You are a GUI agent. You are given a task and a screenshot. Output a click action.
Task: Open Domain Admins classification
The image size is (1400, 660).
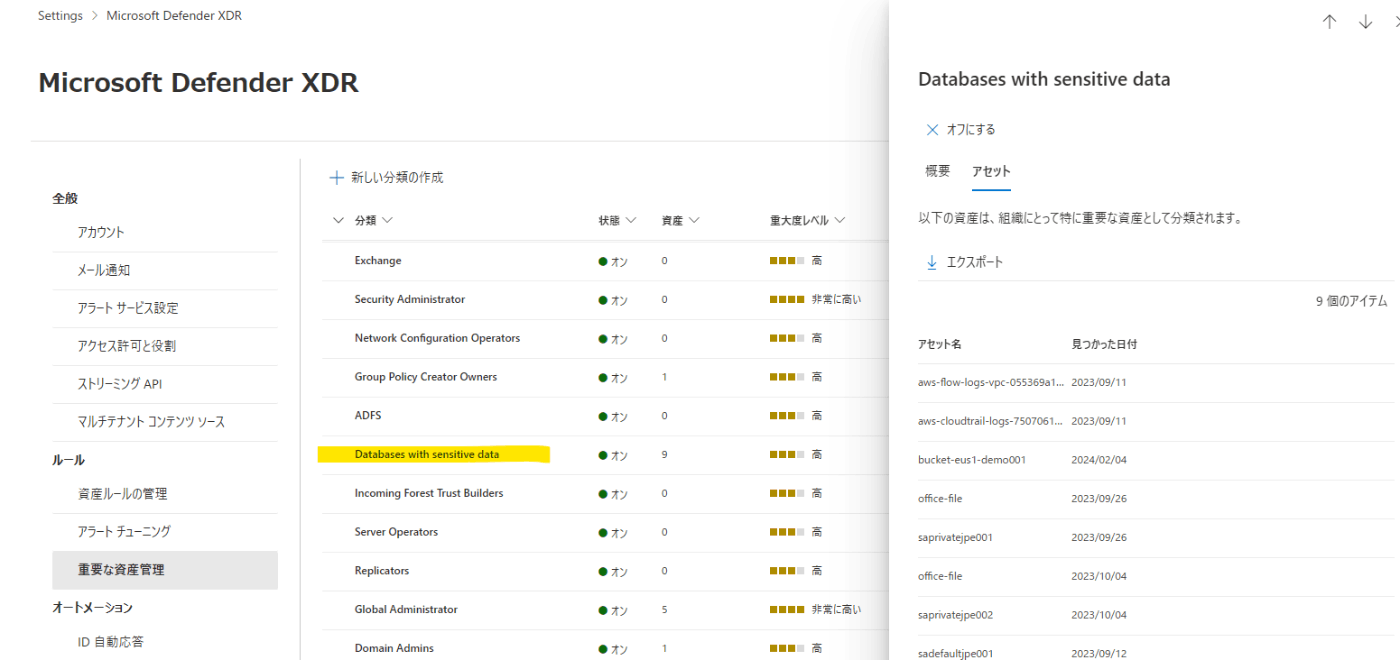(x=394, y=649)
